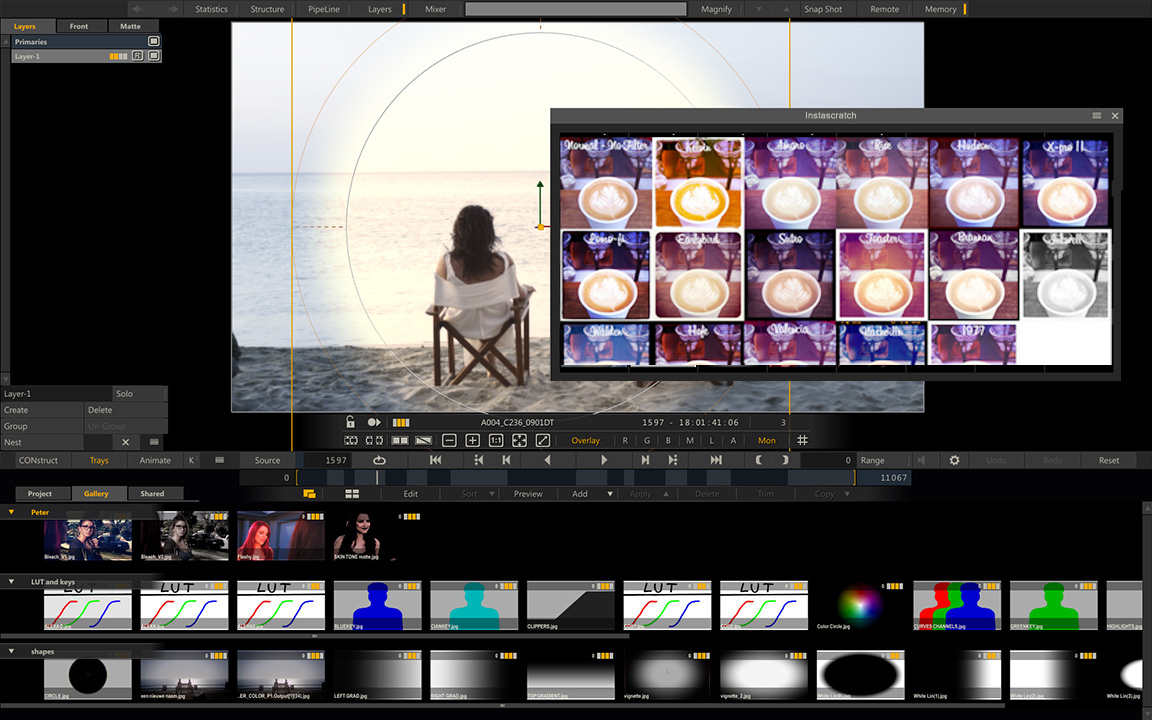The height and width of the screenshot is (720, 1152).
Task: Select the Toaster filter thumbnail
Action: coord(882,275)
